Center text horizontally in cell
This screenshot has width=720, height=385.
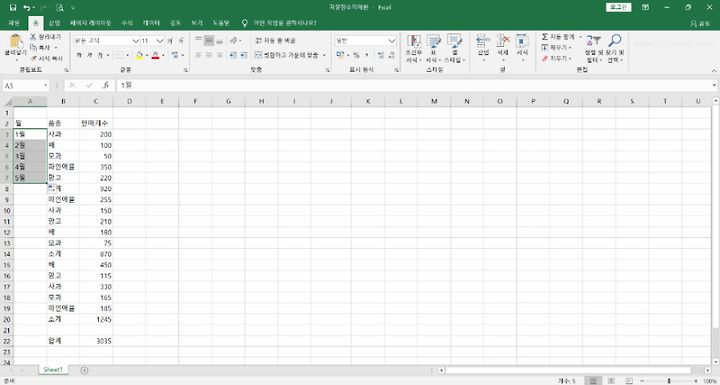coord(209,55)
